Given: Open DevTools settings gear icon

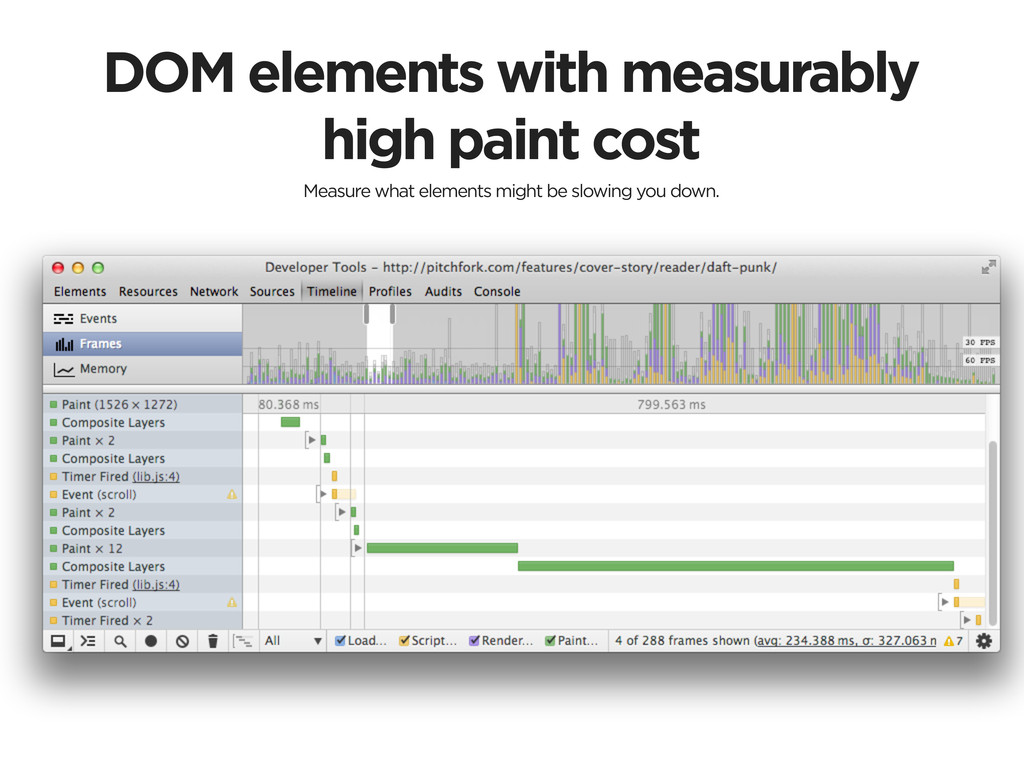Looking at the screenshot, I should click(984, 641).
